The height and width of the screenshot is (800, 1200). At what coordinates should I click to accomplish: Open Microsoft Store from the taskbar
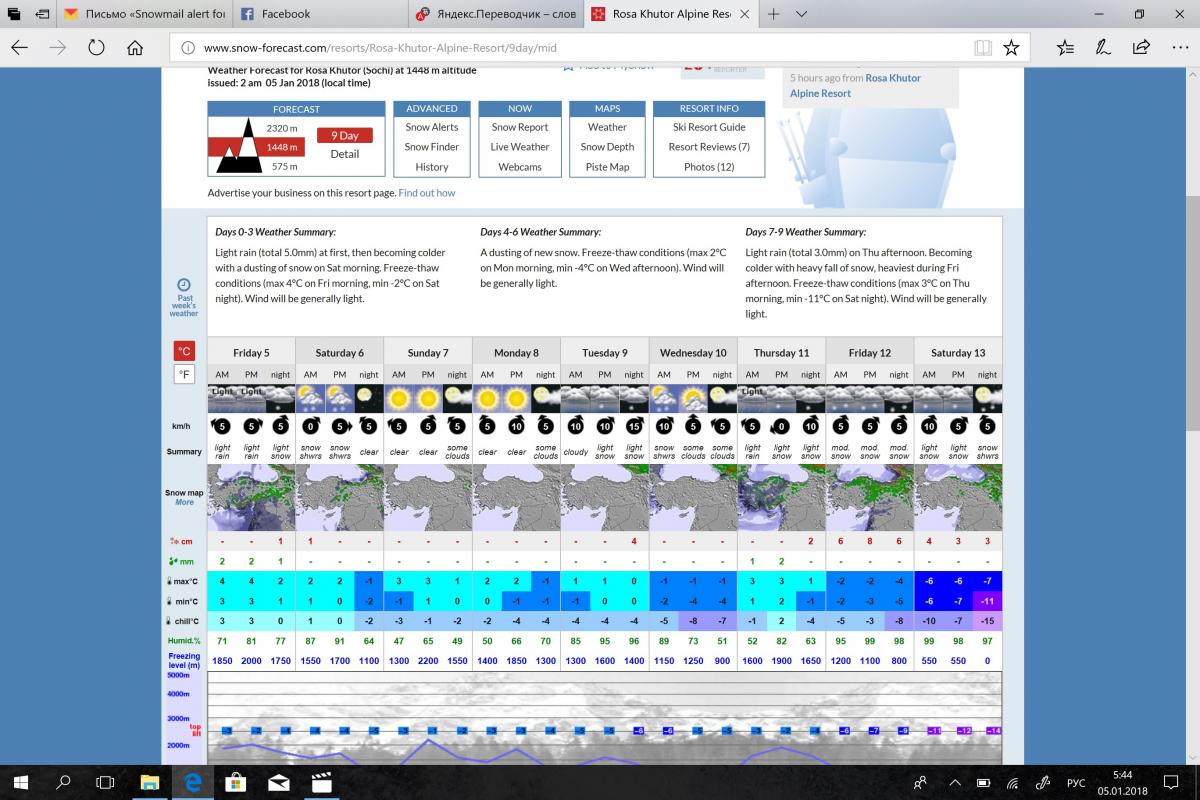(234, 782)
